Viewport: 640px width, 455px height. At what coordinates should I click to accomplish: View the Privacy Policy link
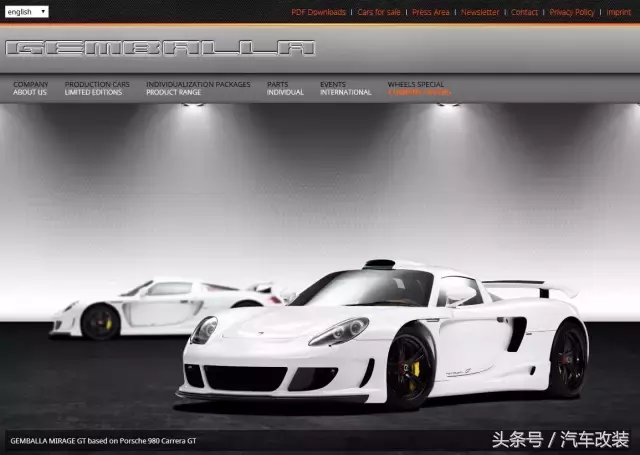coord(572,12)
